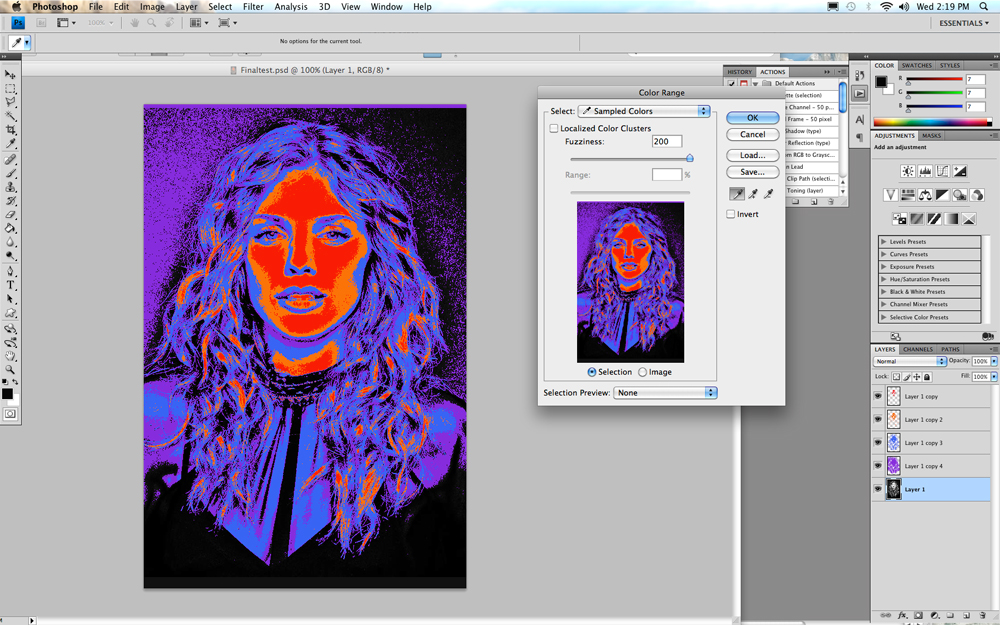Select the Zoom tool in the toolbox
This screenshot has width=1000, height=625.
click(10, 369)
